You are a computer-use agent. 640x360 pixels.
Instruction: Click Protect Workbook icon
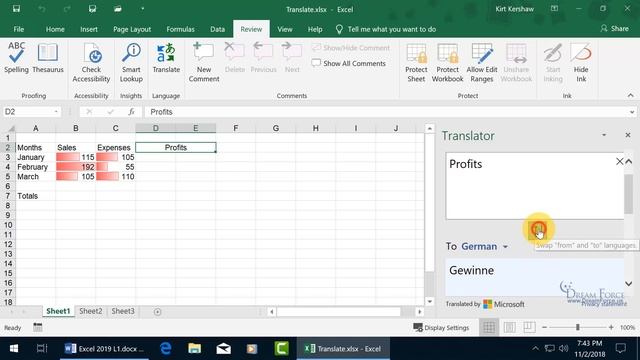pyautogui.click(x=447, y=62)
